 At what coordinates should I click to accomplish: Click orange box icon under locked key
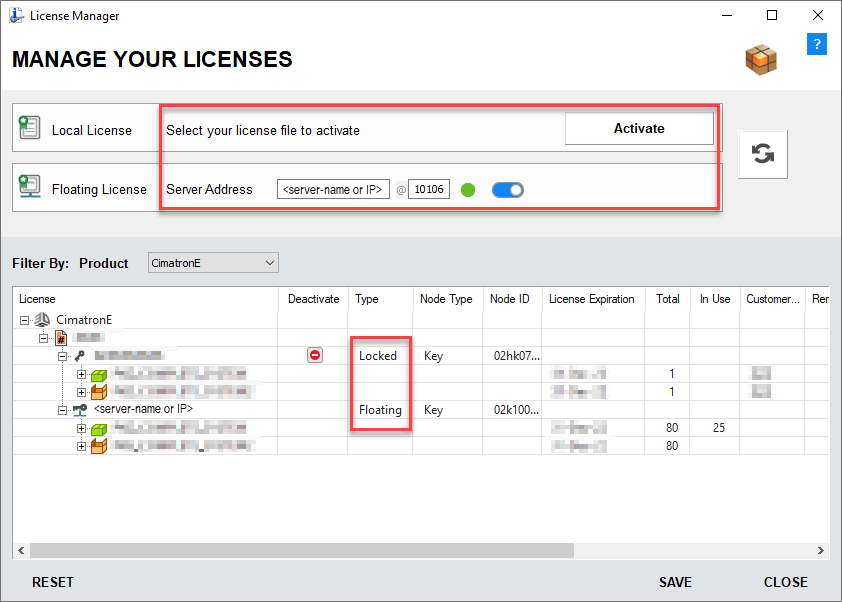tap(99, 392)
